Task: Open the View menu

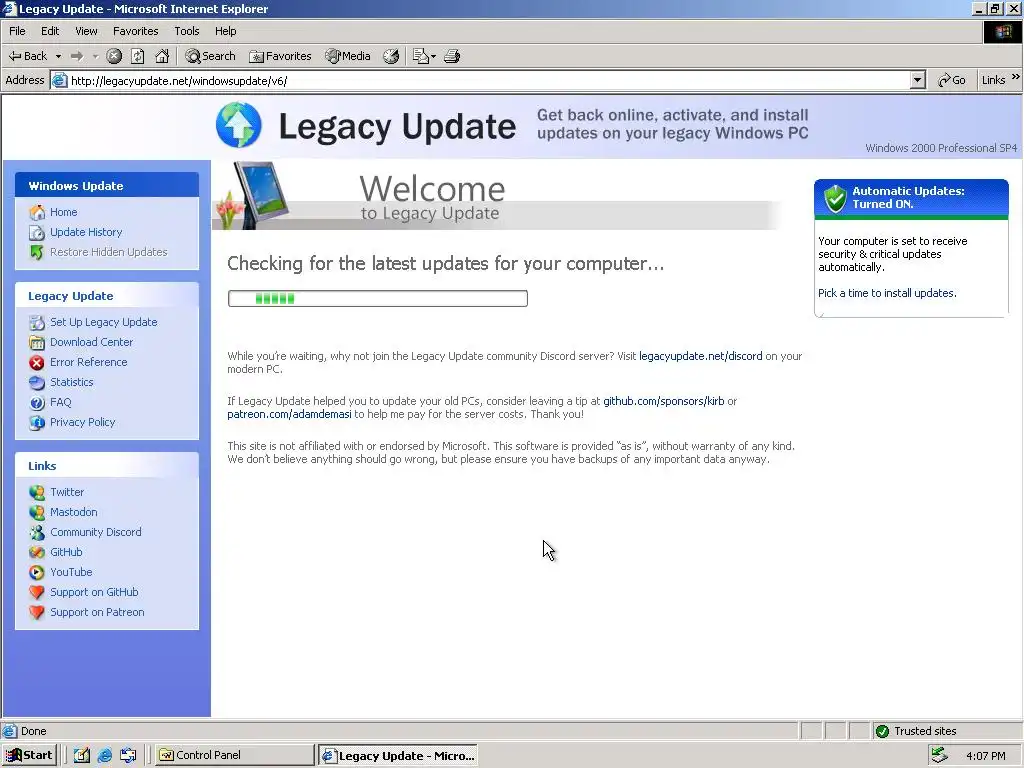Action: [x=86, y=31]
